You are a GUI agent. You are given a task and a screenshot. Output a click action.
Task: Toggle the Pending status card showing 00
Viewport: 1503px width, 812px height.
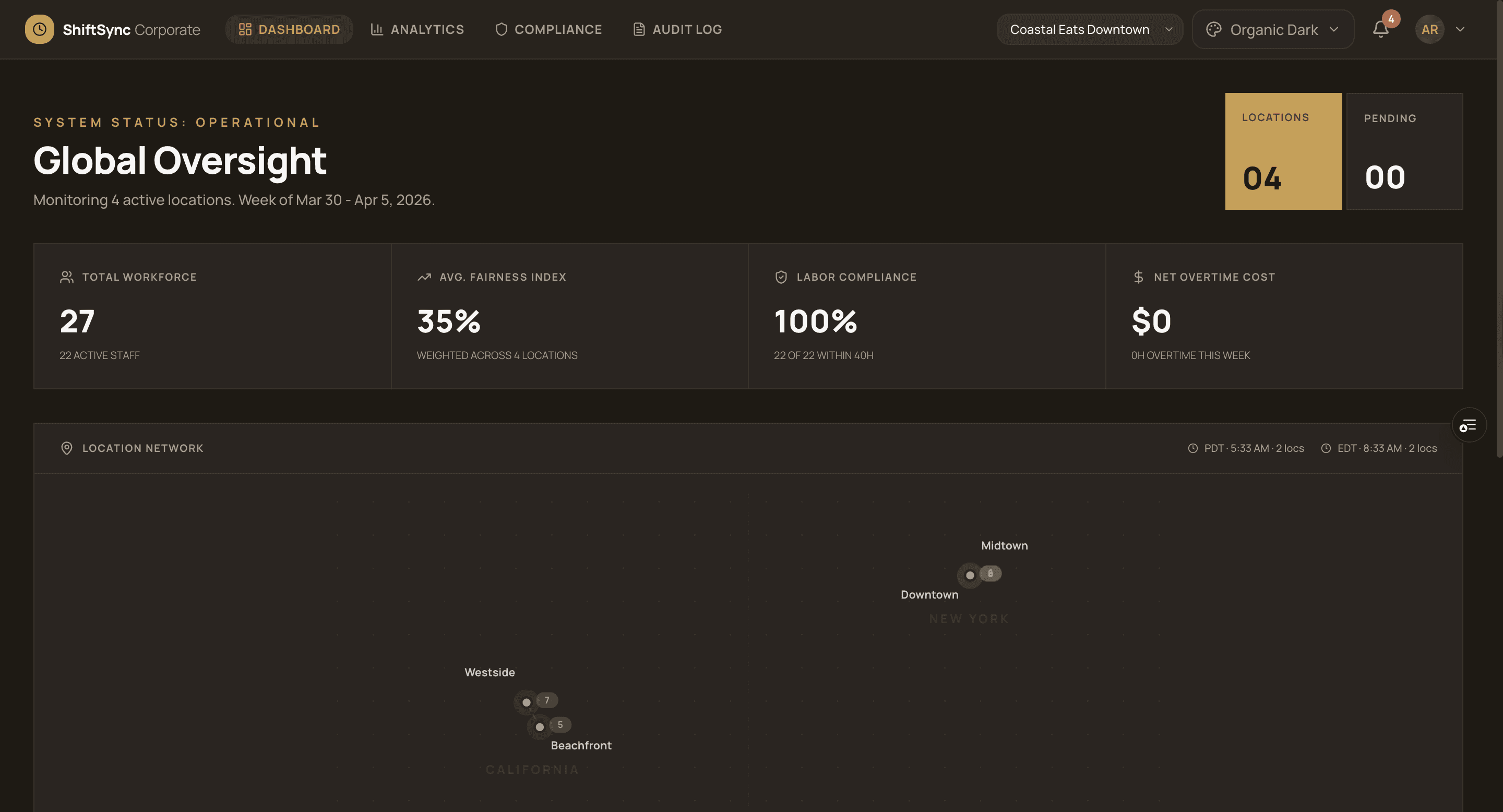click(1404, 151)
